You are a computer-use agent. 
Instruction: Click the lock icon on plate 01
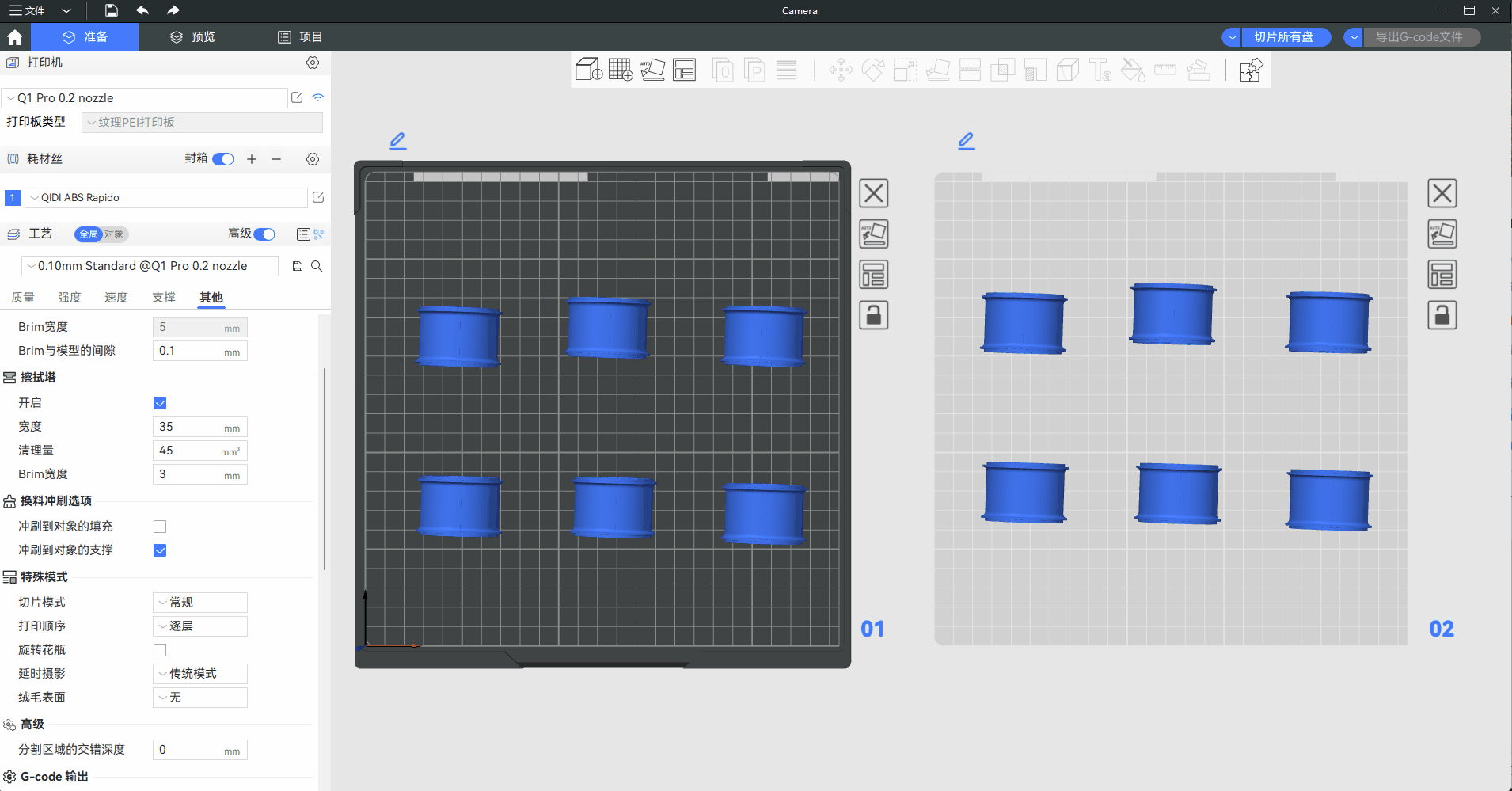(874, 315)
